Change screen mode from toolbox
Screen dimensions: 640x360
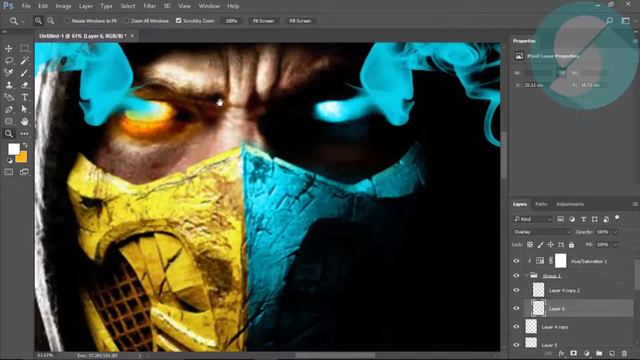[x=24, y=172]
